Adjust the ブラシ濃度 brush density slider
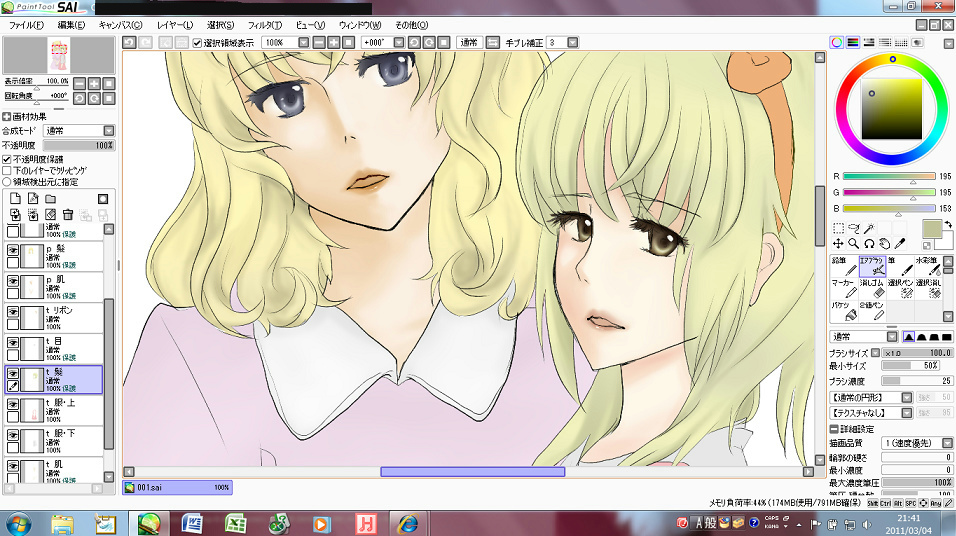Image resolution: width=956 pixels, height=536 pixels. point(917,381)
